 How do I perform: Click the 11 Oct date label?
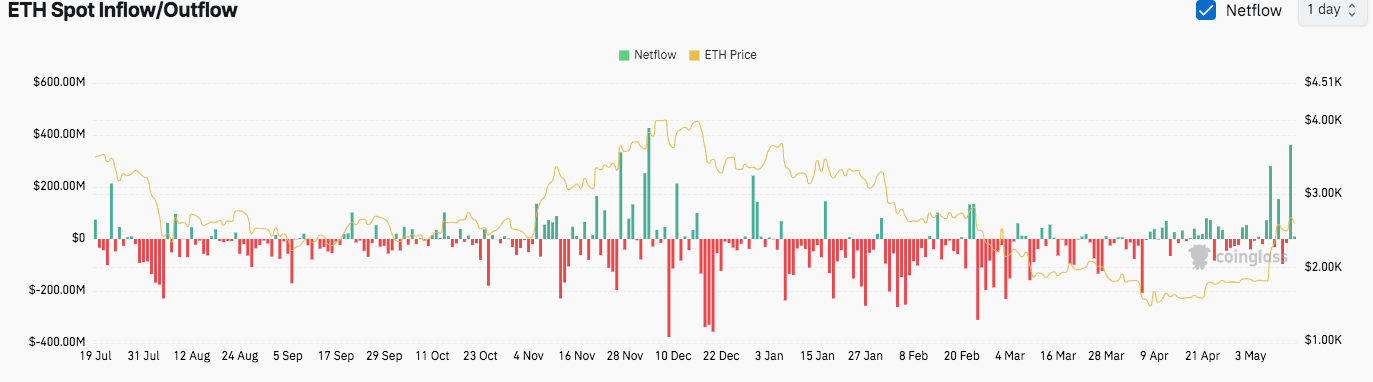432,355
